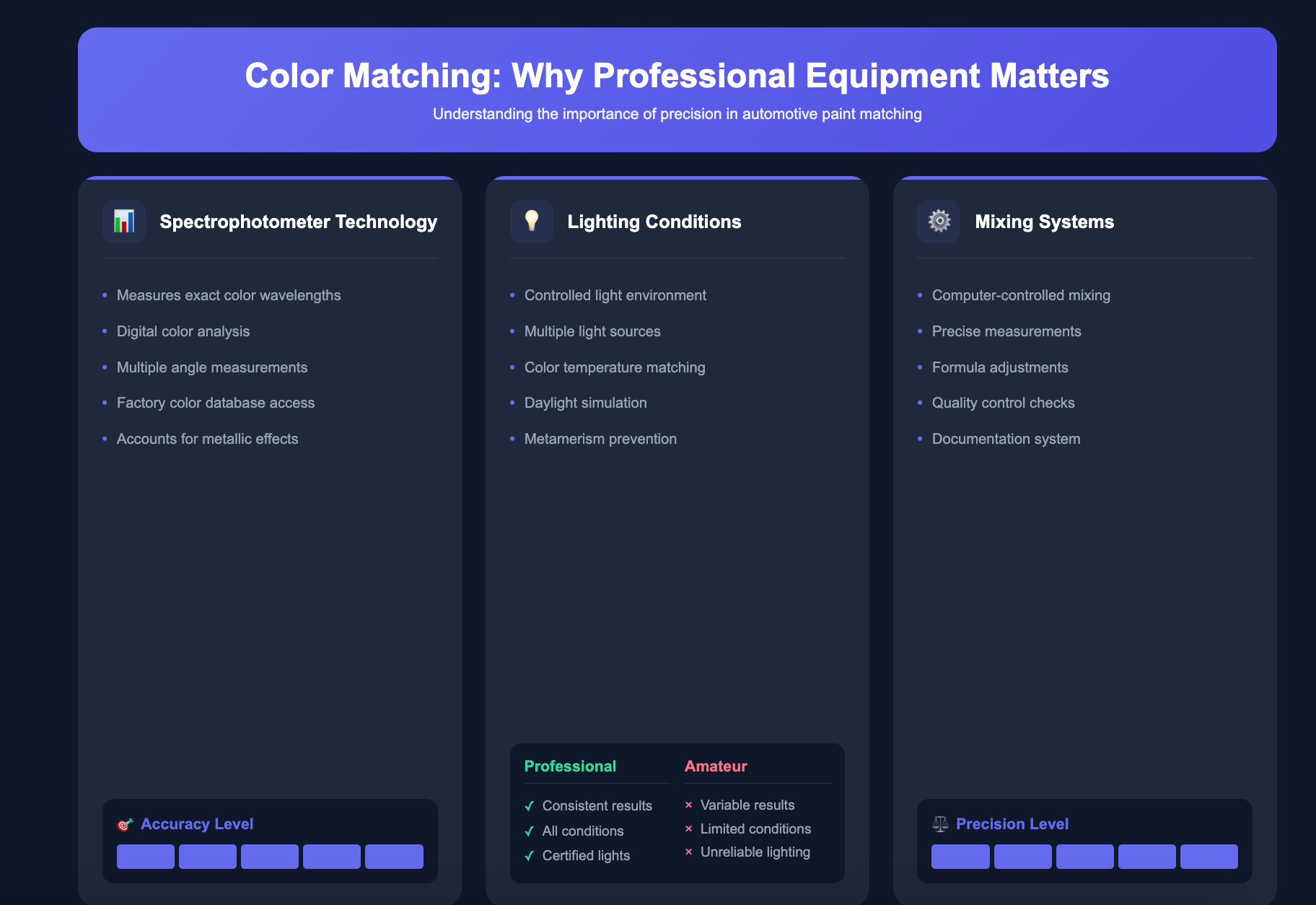
Task: Enable the Certified lights option
Action: pos(586,855)
